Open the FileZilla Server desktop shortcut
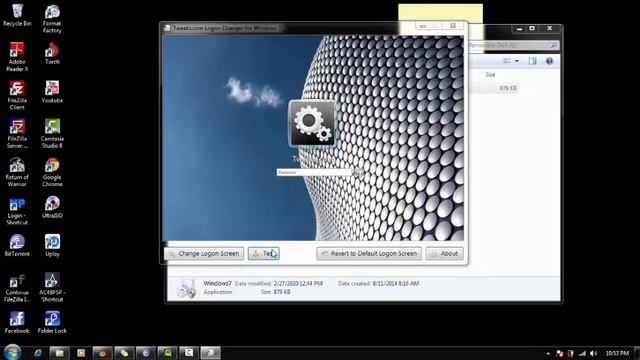Viewport: 640px width, 360px height. (x=17, y=133)
